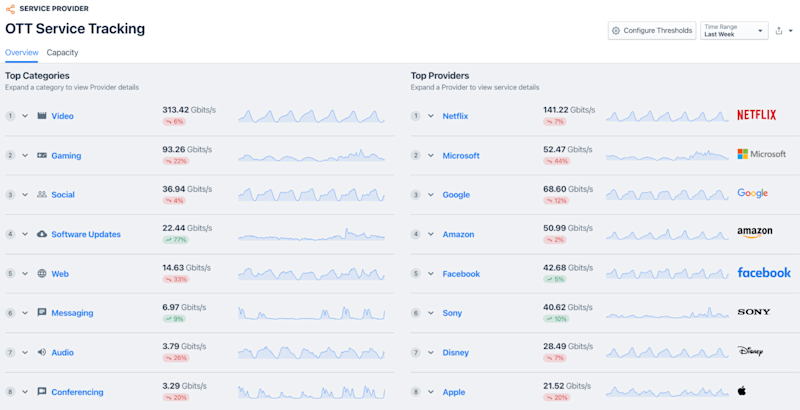The image size is (800, 410).
Task: Click the Software Updates cloud icon
Action: point(42,234)
